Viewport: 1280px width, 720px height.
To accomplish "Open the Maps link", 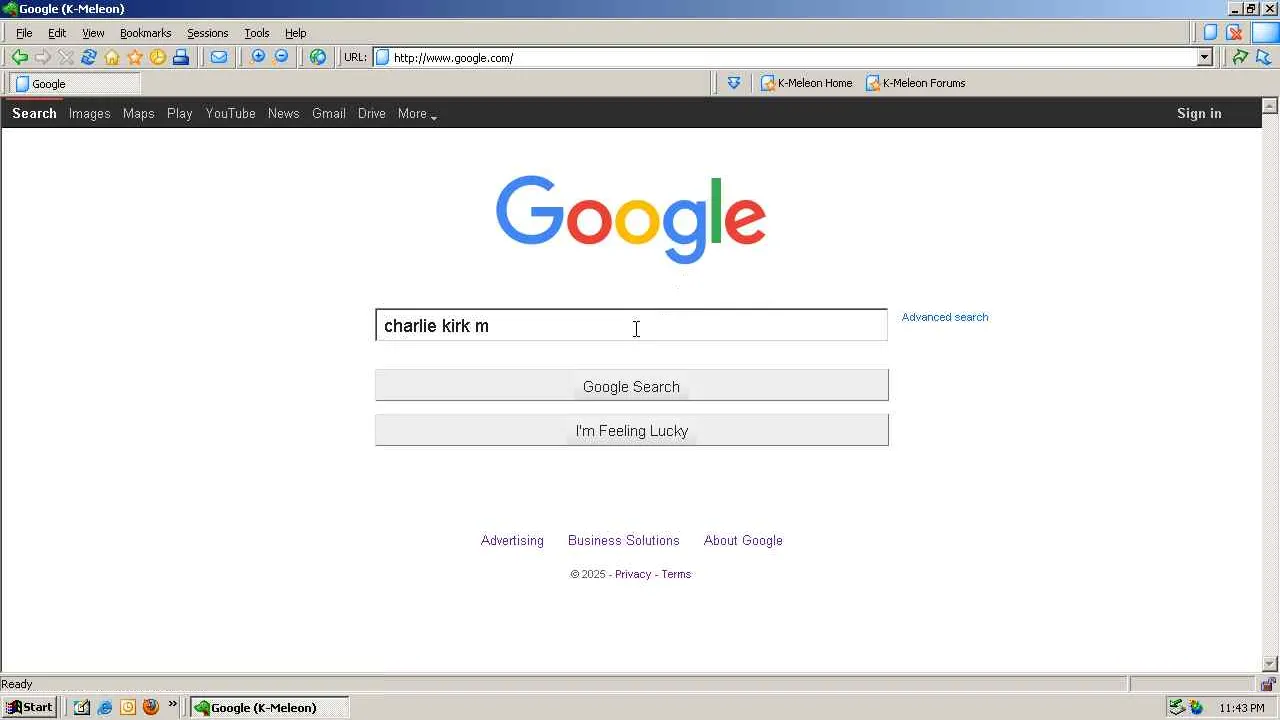I will 138,114.
